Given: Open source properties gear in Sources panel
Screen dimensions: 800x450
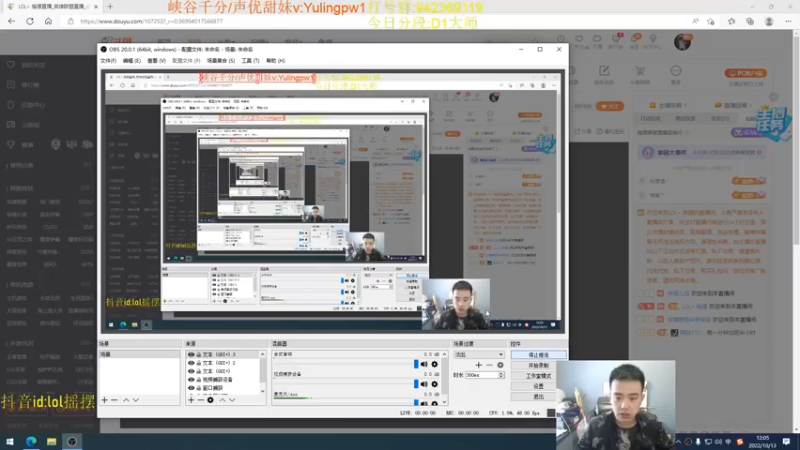Looking at the screenshot, I should point(210,400).
